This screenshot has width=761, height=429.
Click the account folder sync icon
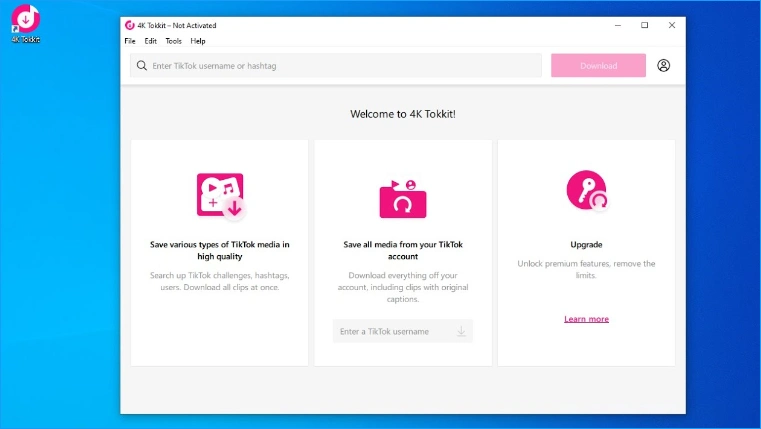pos(403,199)
